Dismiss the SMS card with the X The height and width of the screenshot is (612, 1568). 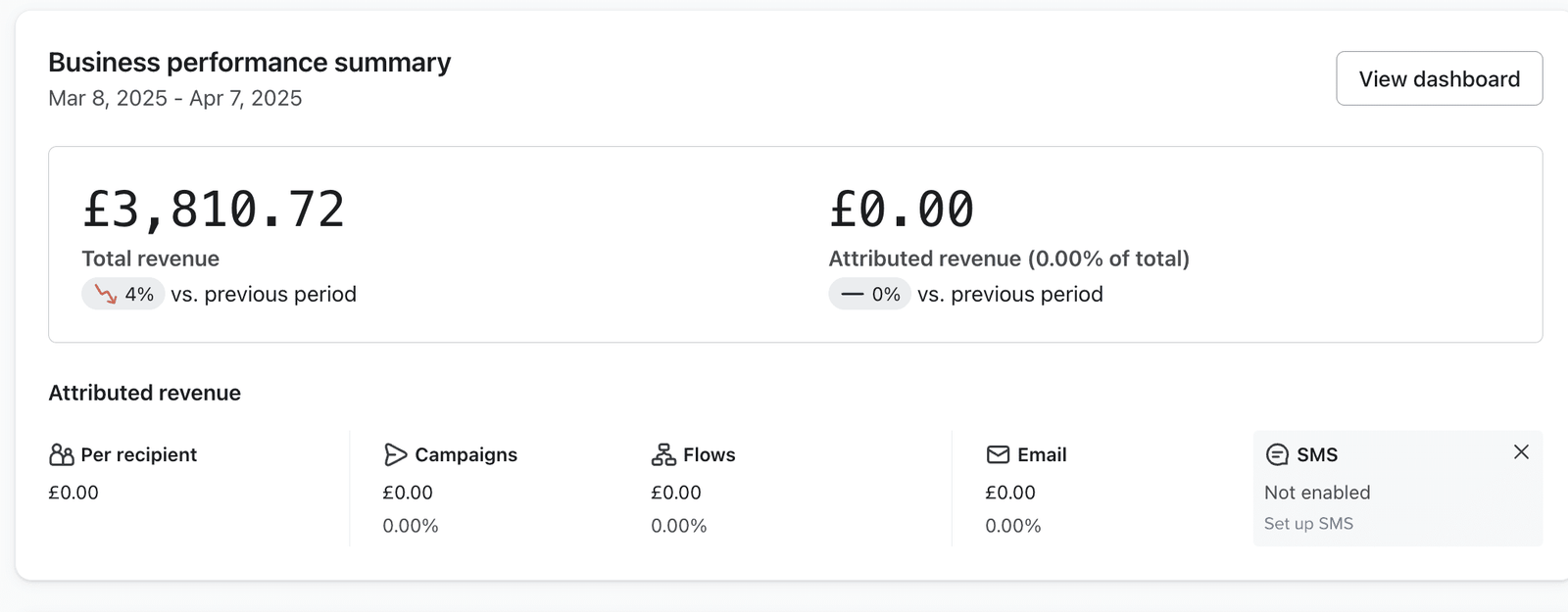1521,452
